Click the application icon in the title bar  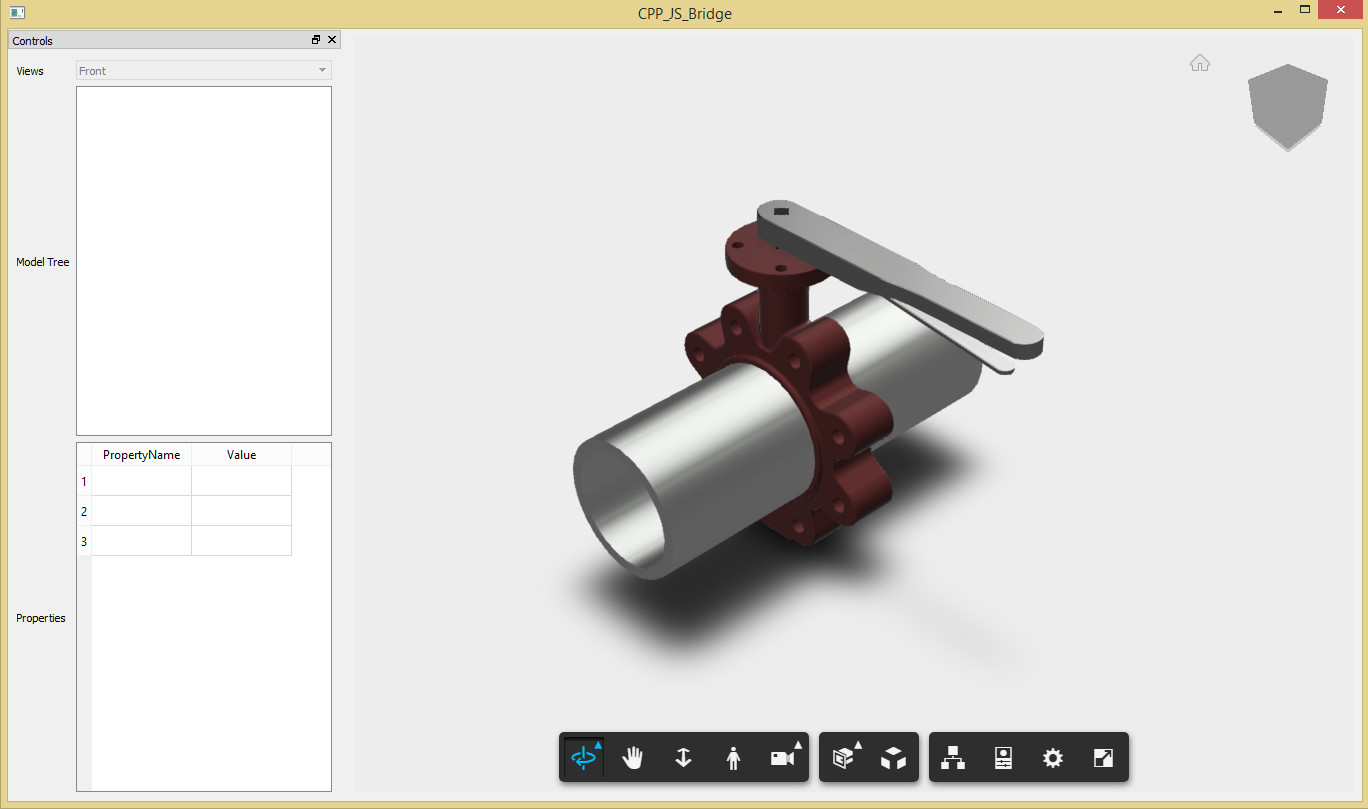coord(16,13)
